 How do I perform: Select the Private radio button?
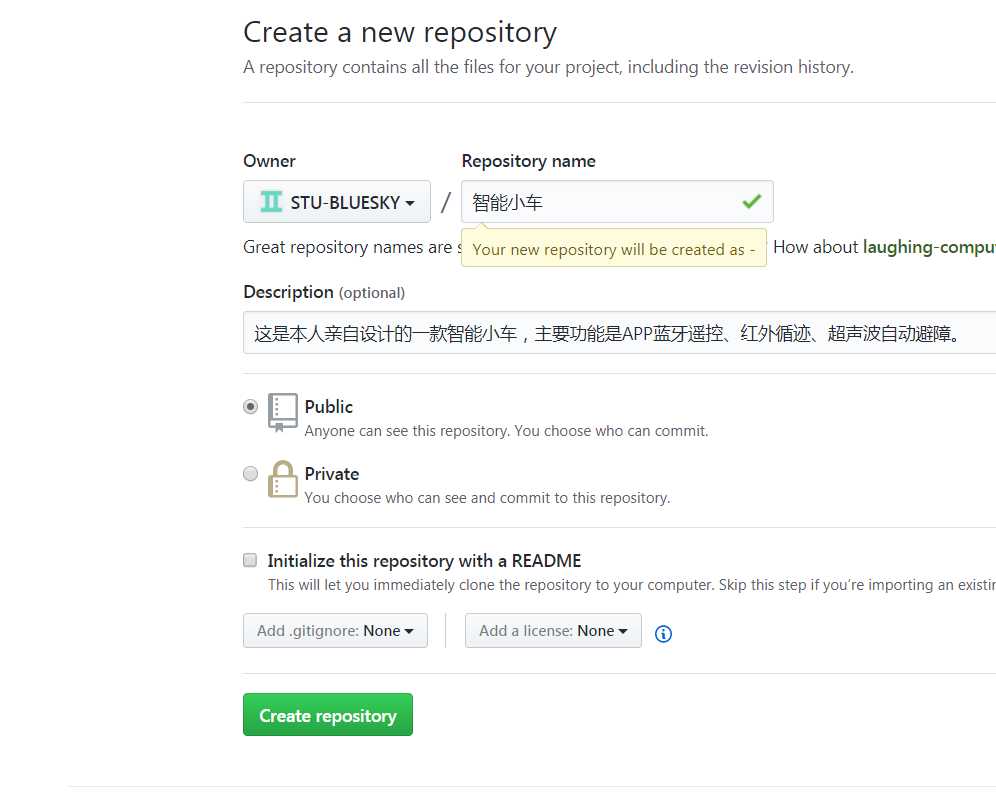(251, 473)
